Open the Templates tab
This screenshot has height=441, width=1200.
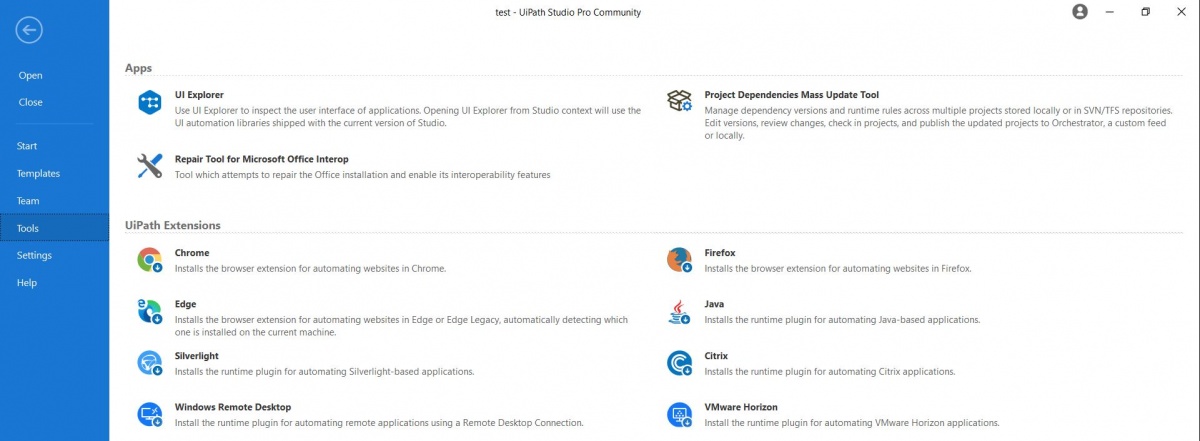[38, 173]
